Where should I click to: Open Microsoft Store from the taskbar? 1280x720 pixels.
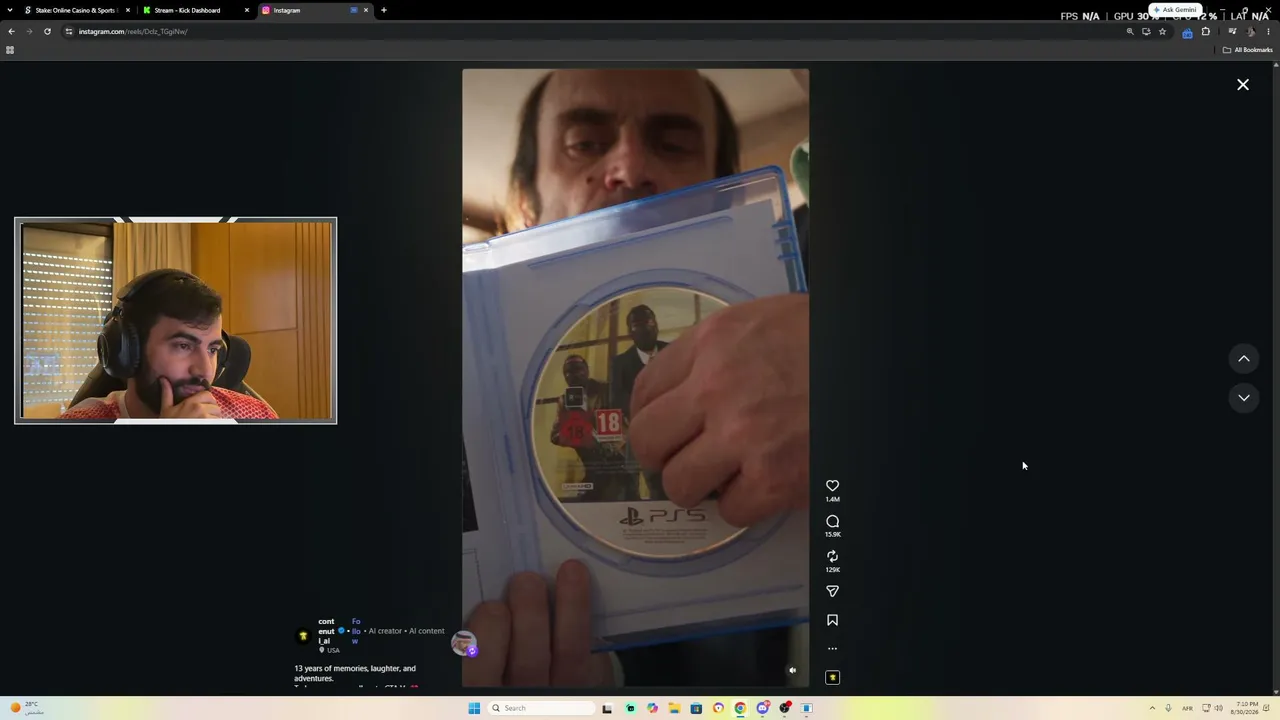696,708
